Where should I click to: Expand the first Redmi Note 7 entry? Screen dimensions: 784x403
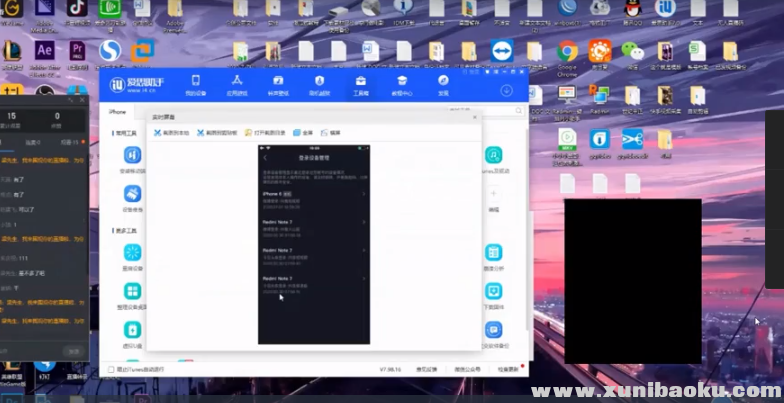point(363,222)
